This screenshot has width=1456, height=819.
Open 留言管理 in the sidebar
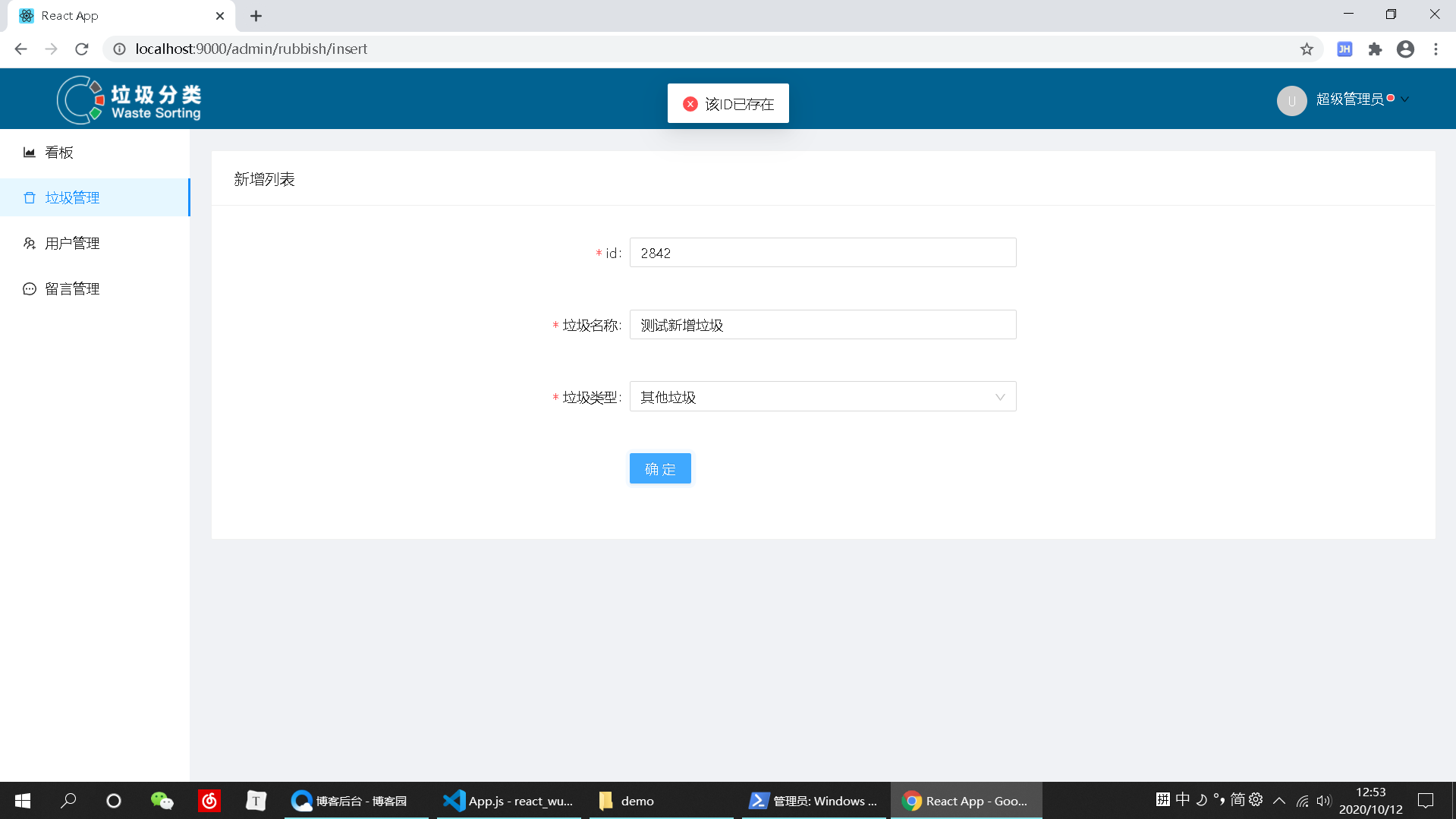pyautogui.click(x=95, y=288)
